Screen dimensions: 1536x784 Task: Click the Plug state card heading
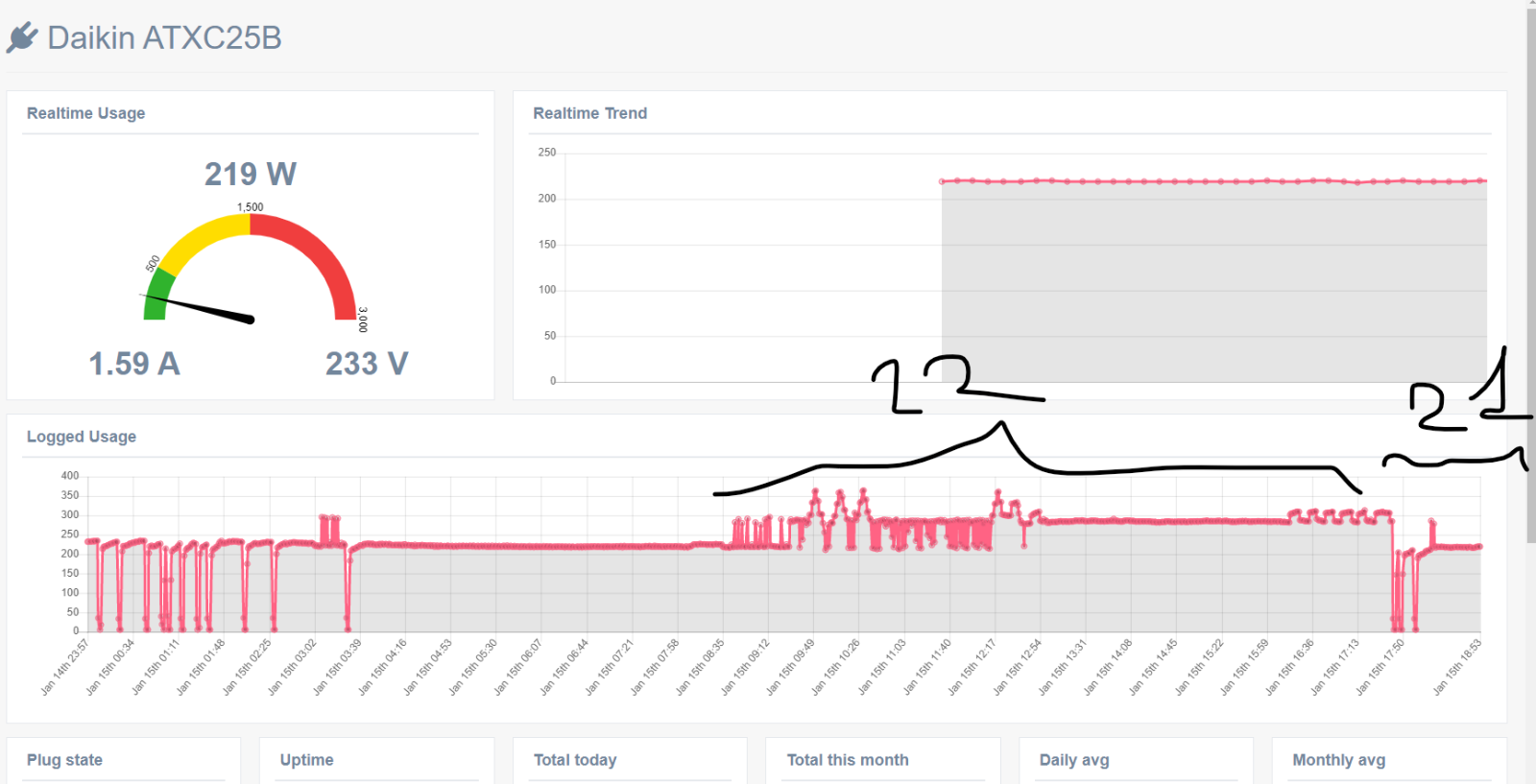64,760
